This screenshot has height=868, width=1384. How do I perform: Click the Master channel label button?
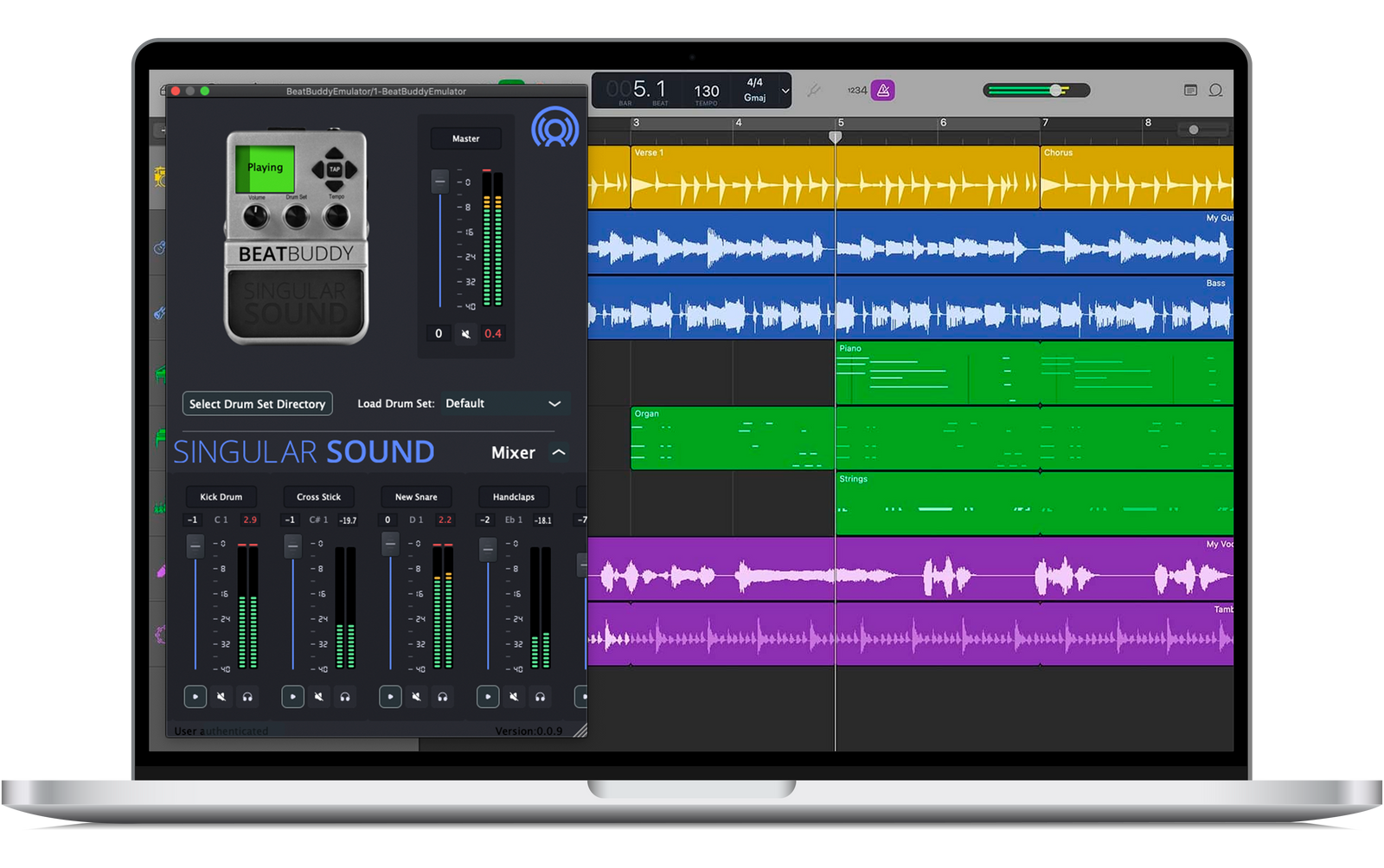(465, 138)
